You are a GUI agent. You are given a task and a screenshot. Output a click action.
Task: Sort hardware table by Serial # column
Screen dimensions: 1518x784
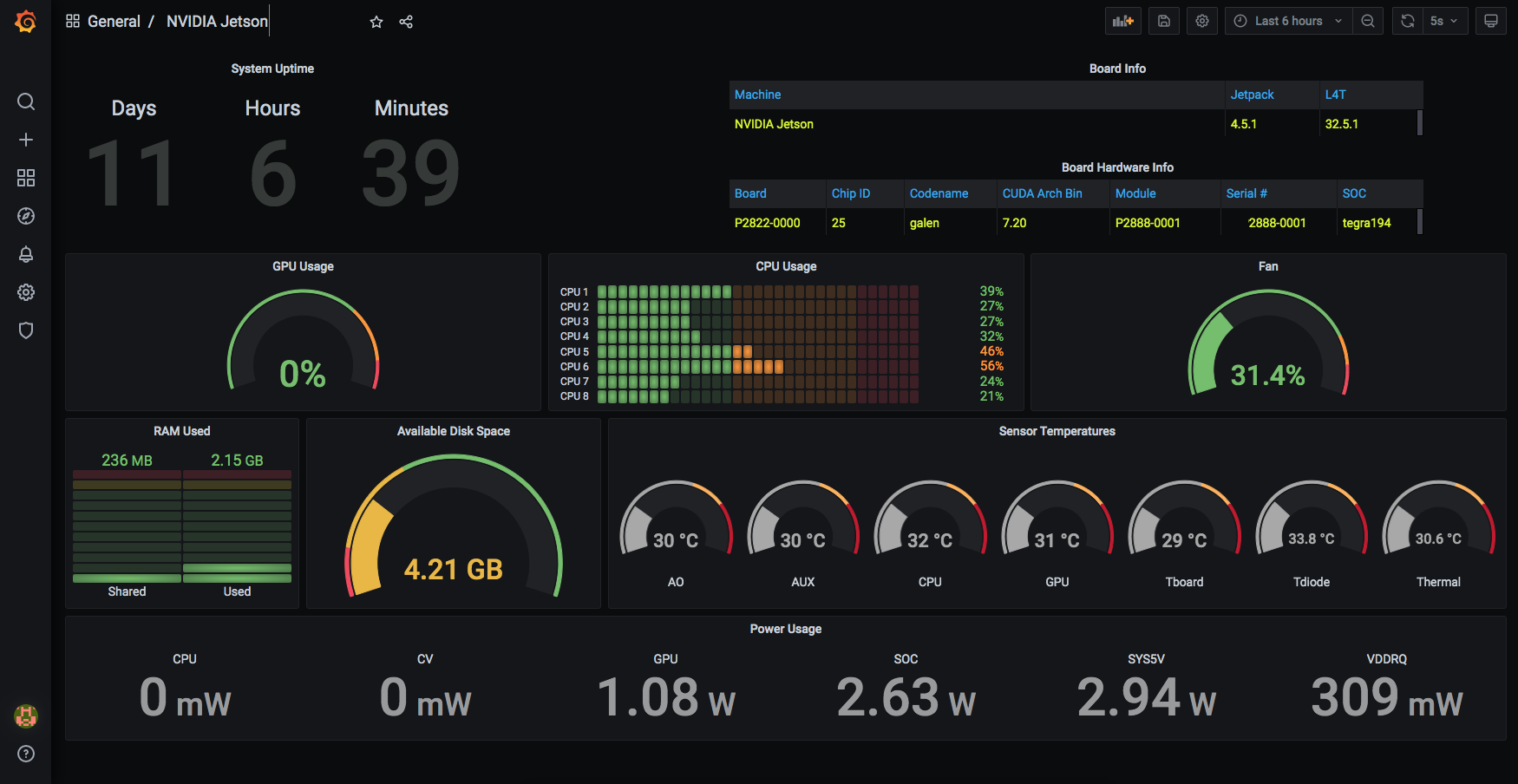[1246, 193]
